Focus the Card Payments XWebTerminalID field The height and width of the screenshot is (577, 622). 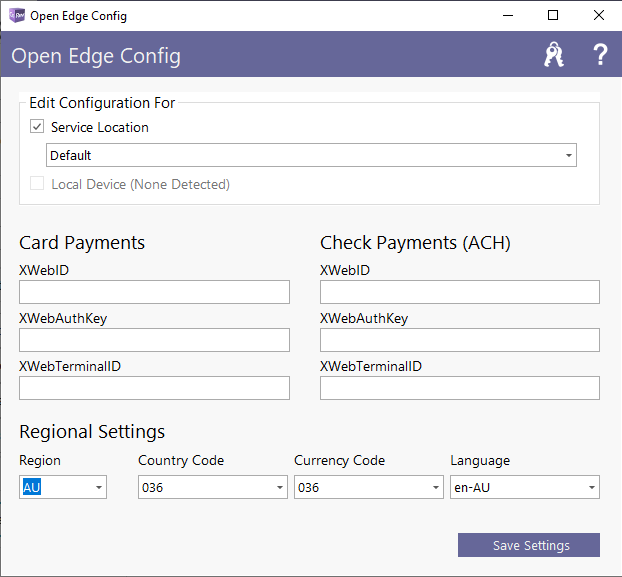pyautogui.click(x=154, y=388)
